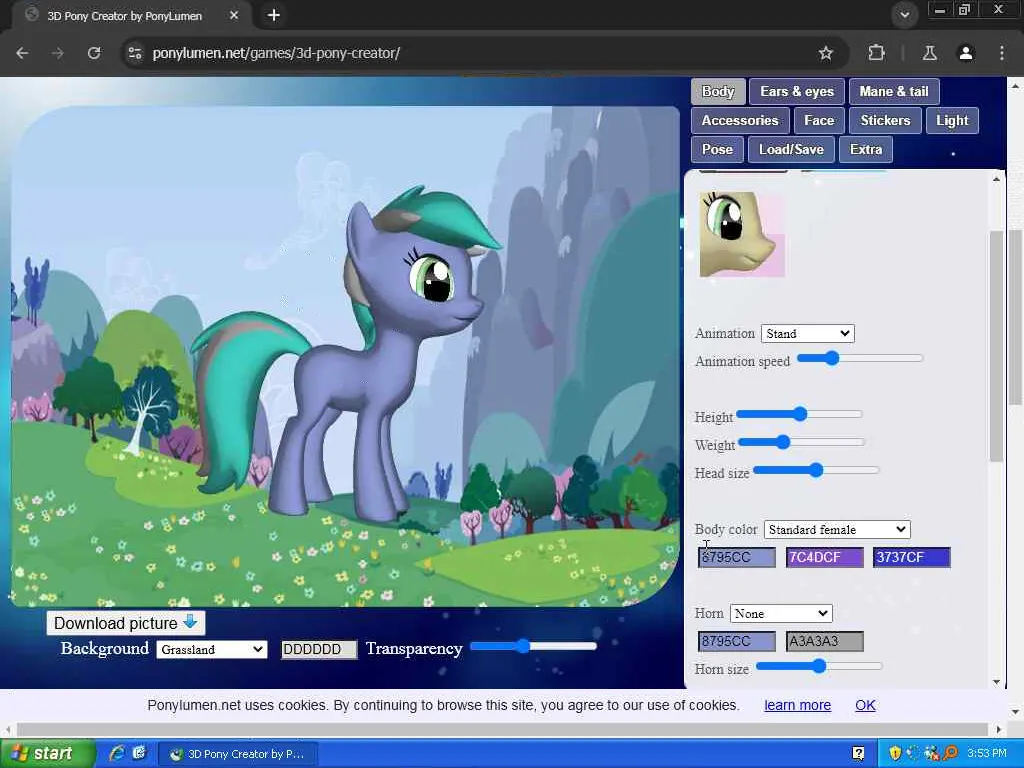1024x768 pixels.
Task: Open the Light tab
Action: point(952,120)
